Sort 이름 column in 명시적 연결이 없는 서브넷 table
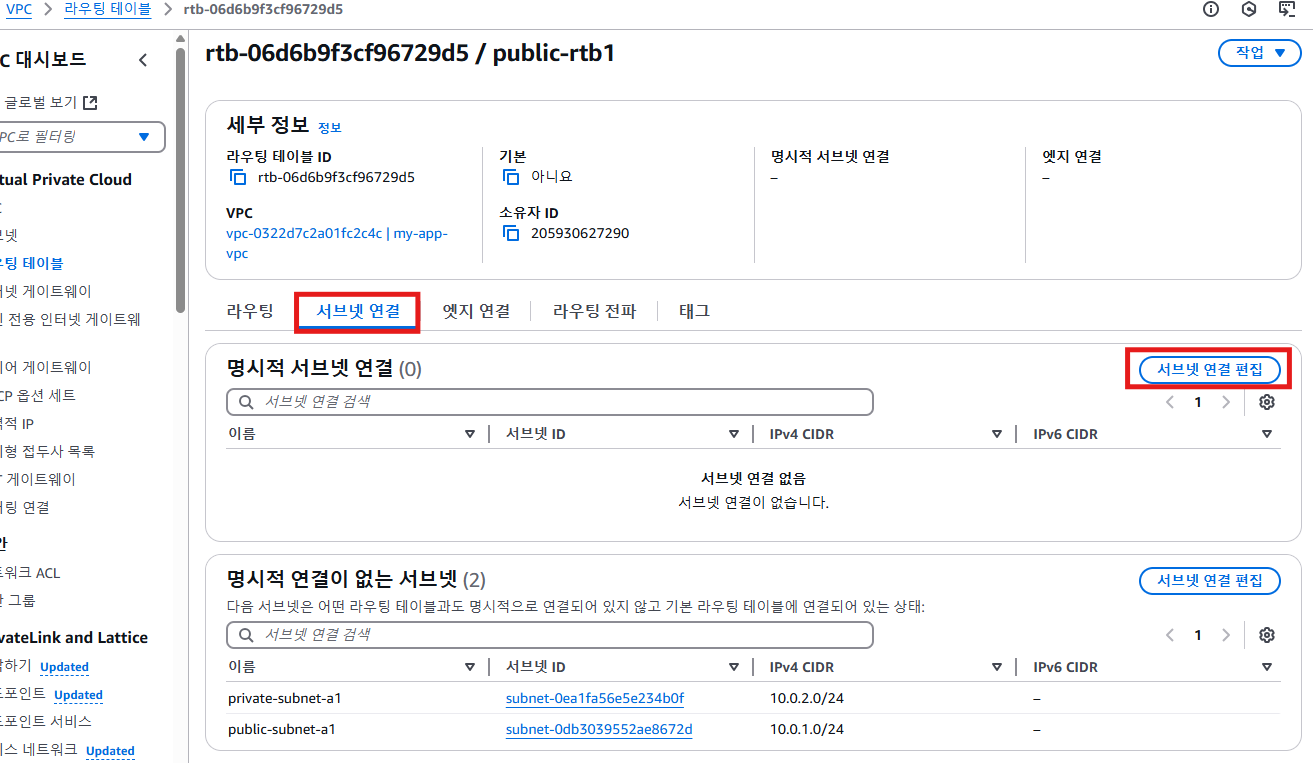 [469, 667]
